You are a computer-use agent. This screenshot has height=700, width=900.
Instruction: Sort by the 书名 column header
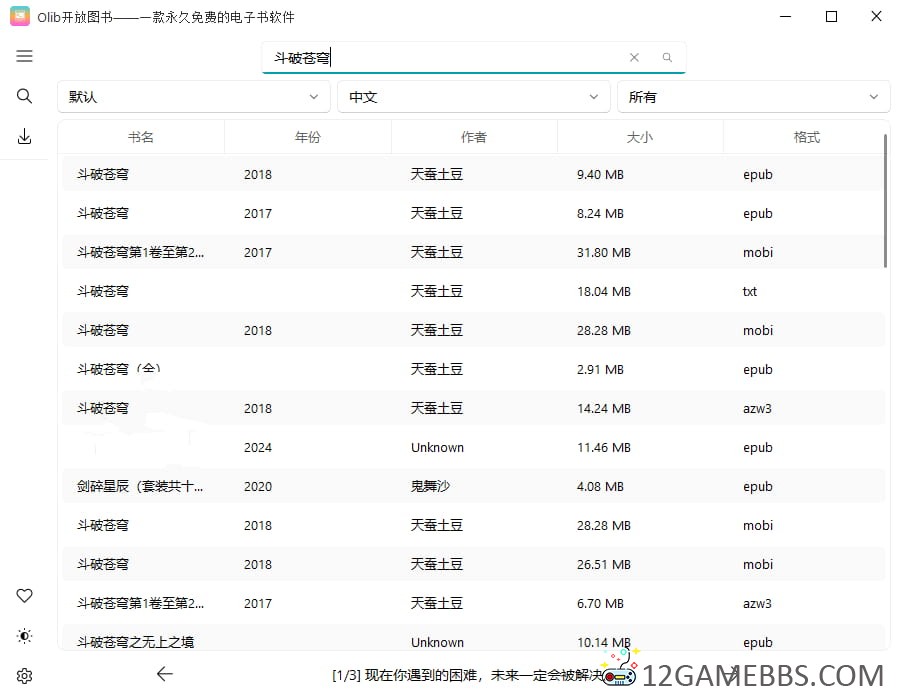[141, 137]
